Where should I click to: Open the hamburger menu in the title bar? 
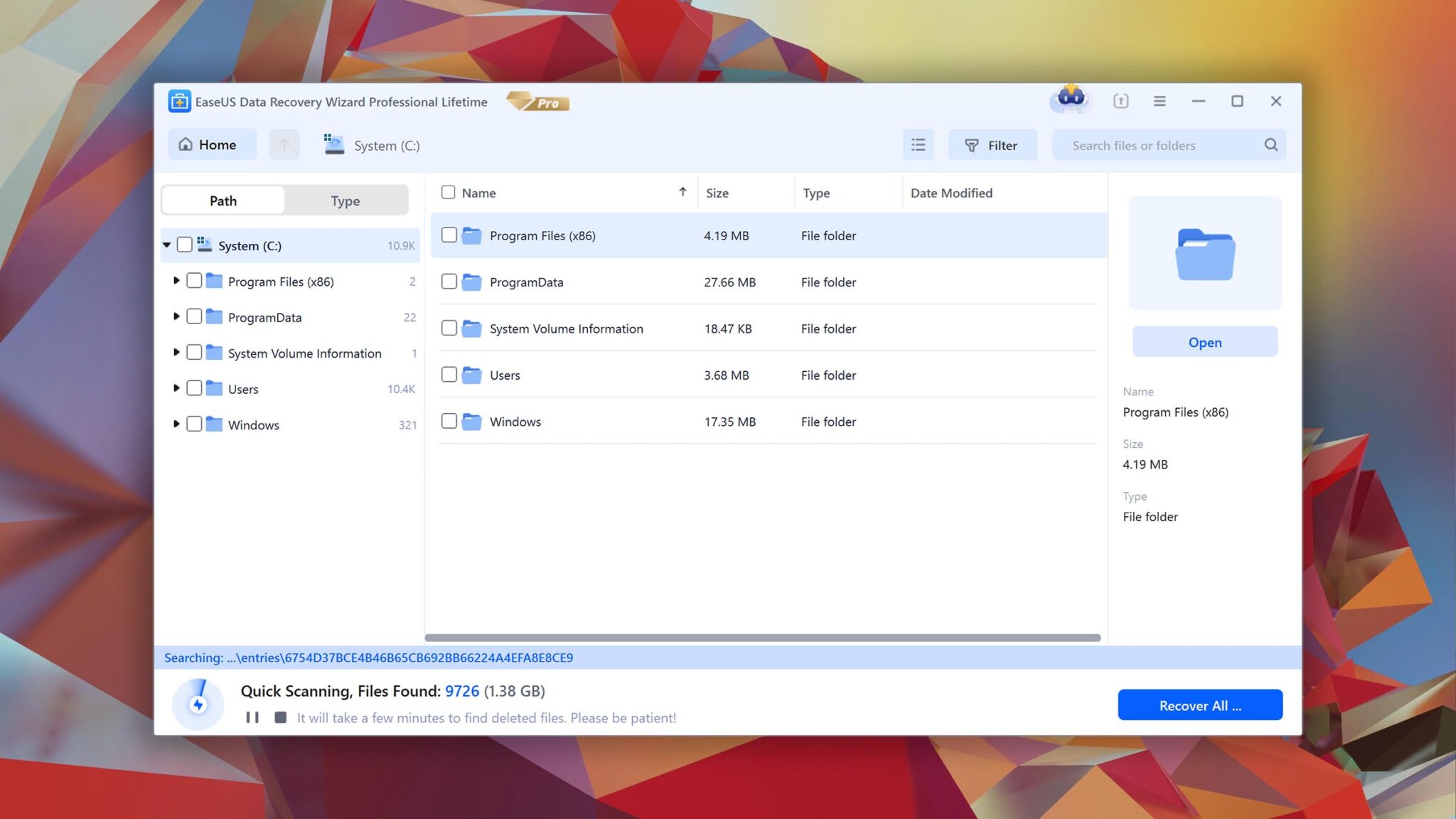(x=1160, y=101)
